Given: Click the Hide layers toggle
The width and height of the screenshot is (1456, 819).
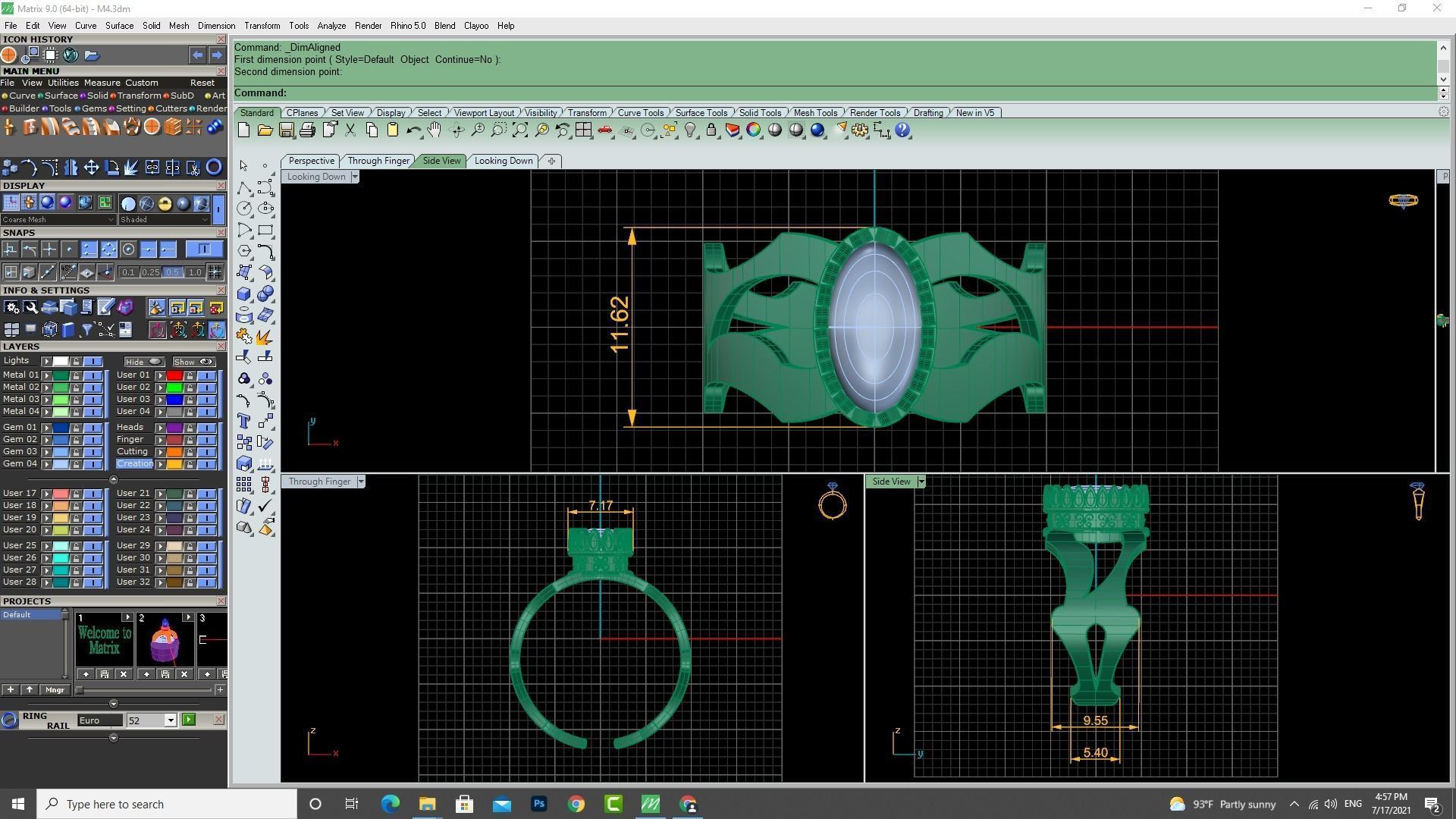Looking at the screenshot, I should (144, 362).
